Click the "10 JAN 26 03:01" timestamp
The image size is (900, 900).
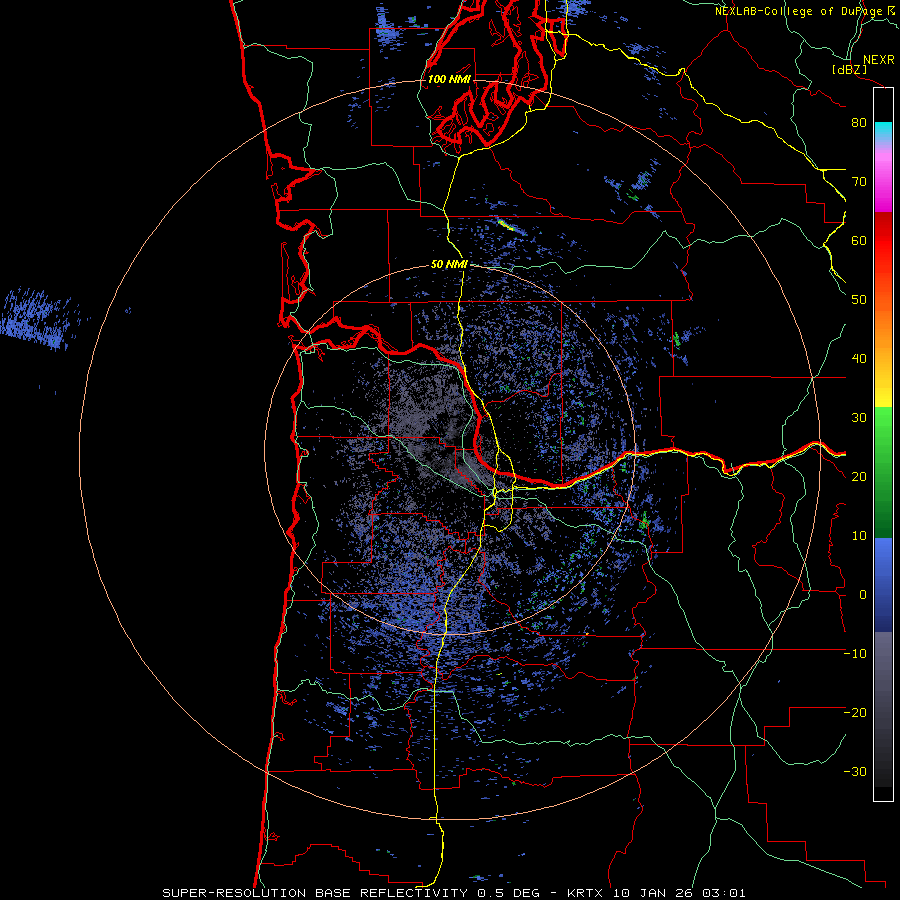(680, 893)
